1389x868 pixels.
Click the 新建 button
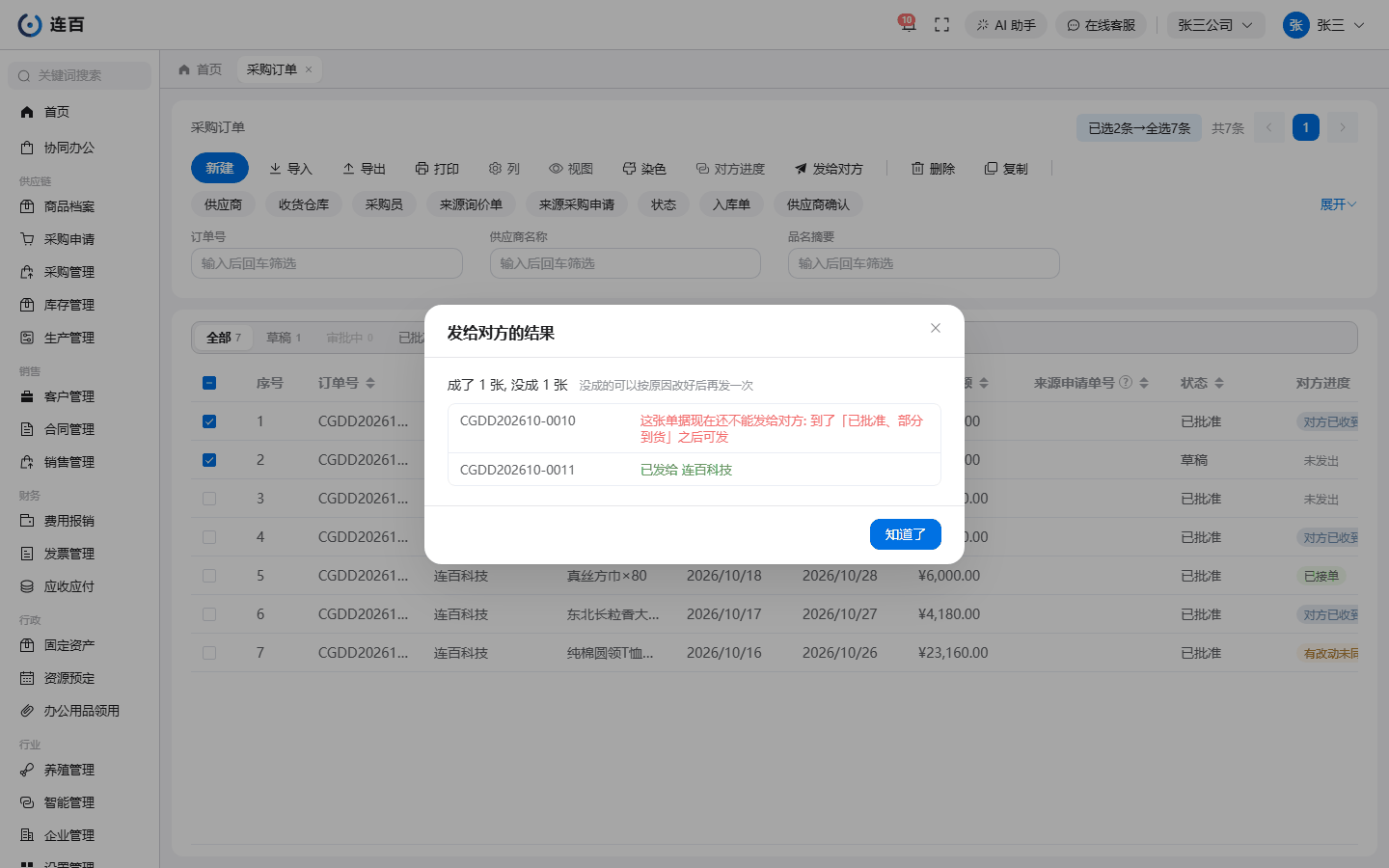[x=220, y=168]
